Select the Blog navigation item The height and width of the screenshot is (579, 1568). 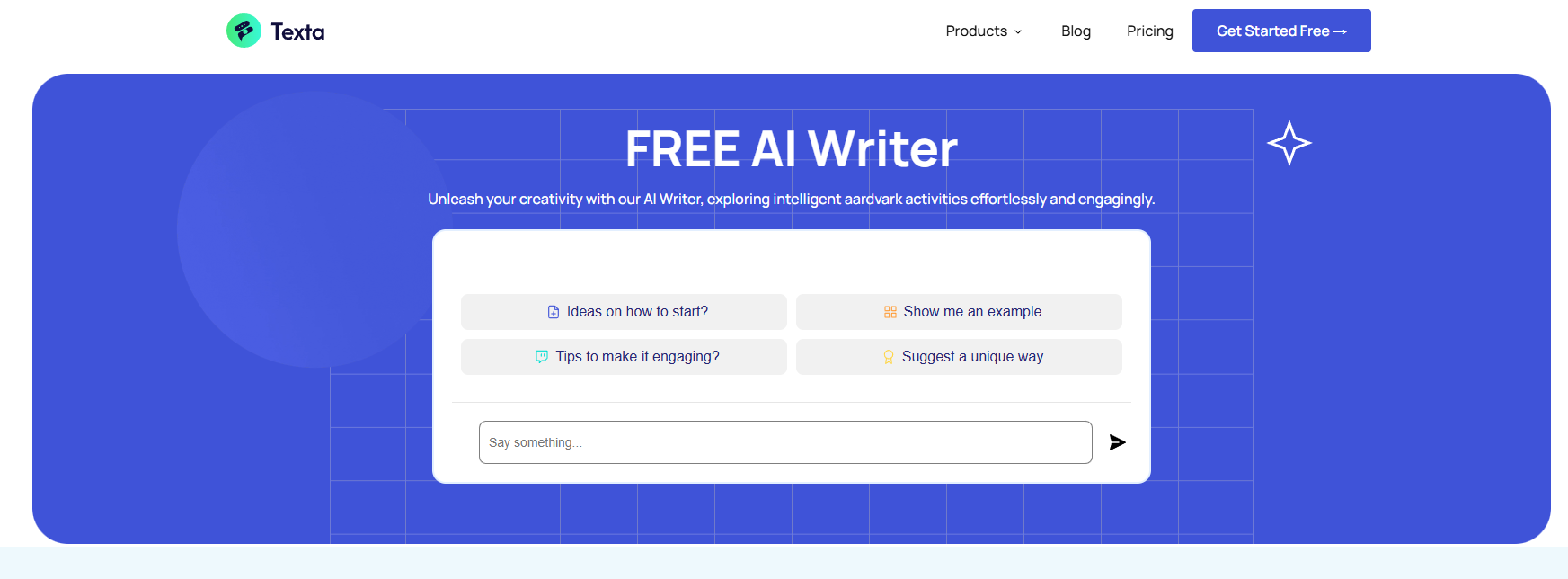pos(1076,31)
